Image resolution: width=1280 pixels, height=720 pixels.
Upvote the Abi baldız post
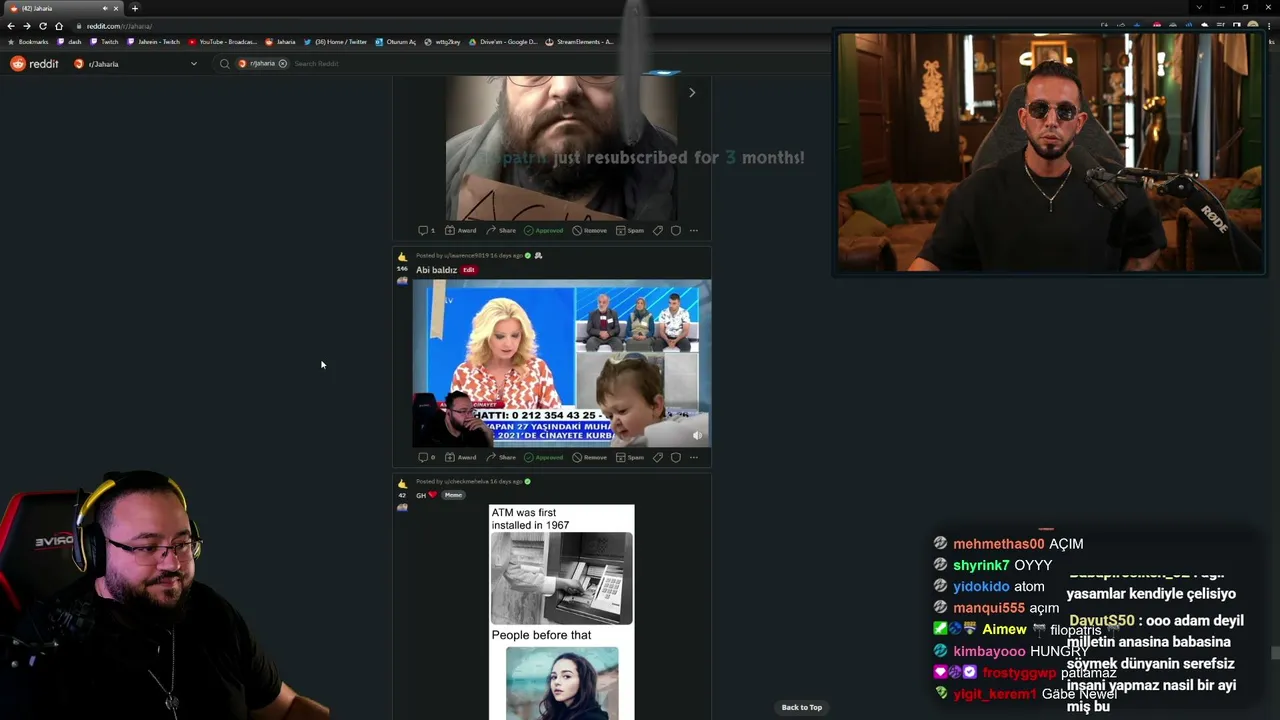pos(402,257)
